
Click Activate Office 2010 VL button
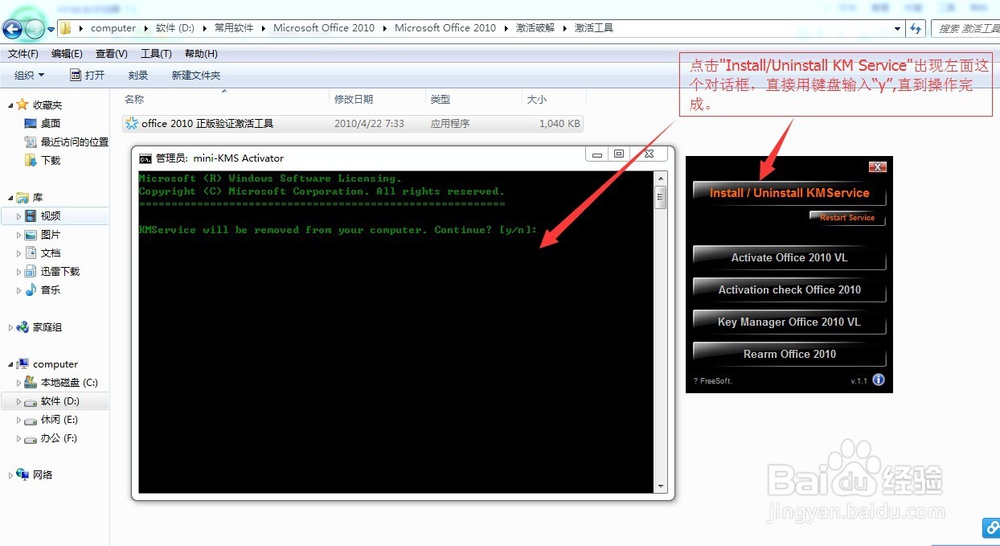point(789,258)
